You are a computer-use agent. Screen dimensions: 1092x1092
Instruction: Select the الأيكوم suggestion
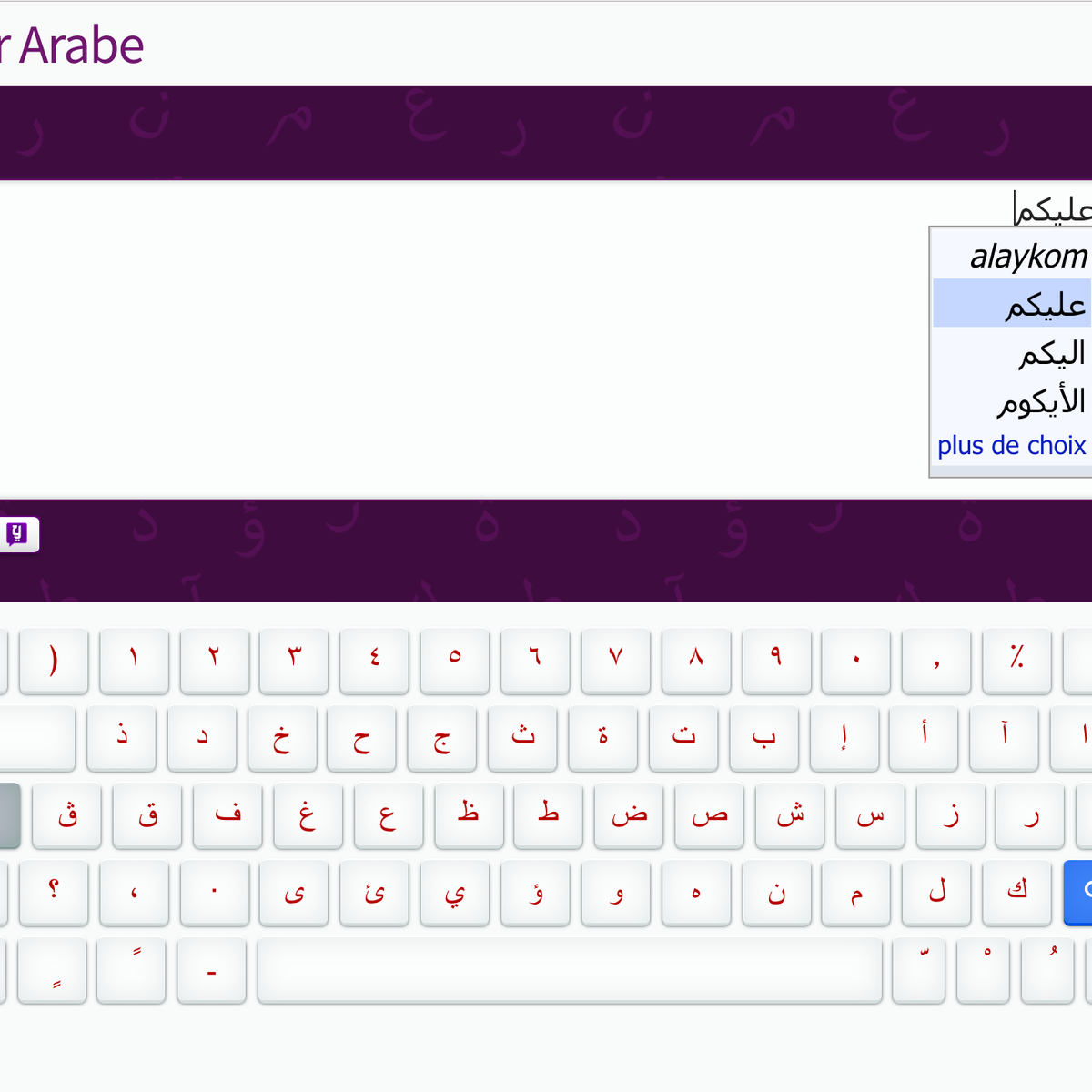tap(1046, 400)
